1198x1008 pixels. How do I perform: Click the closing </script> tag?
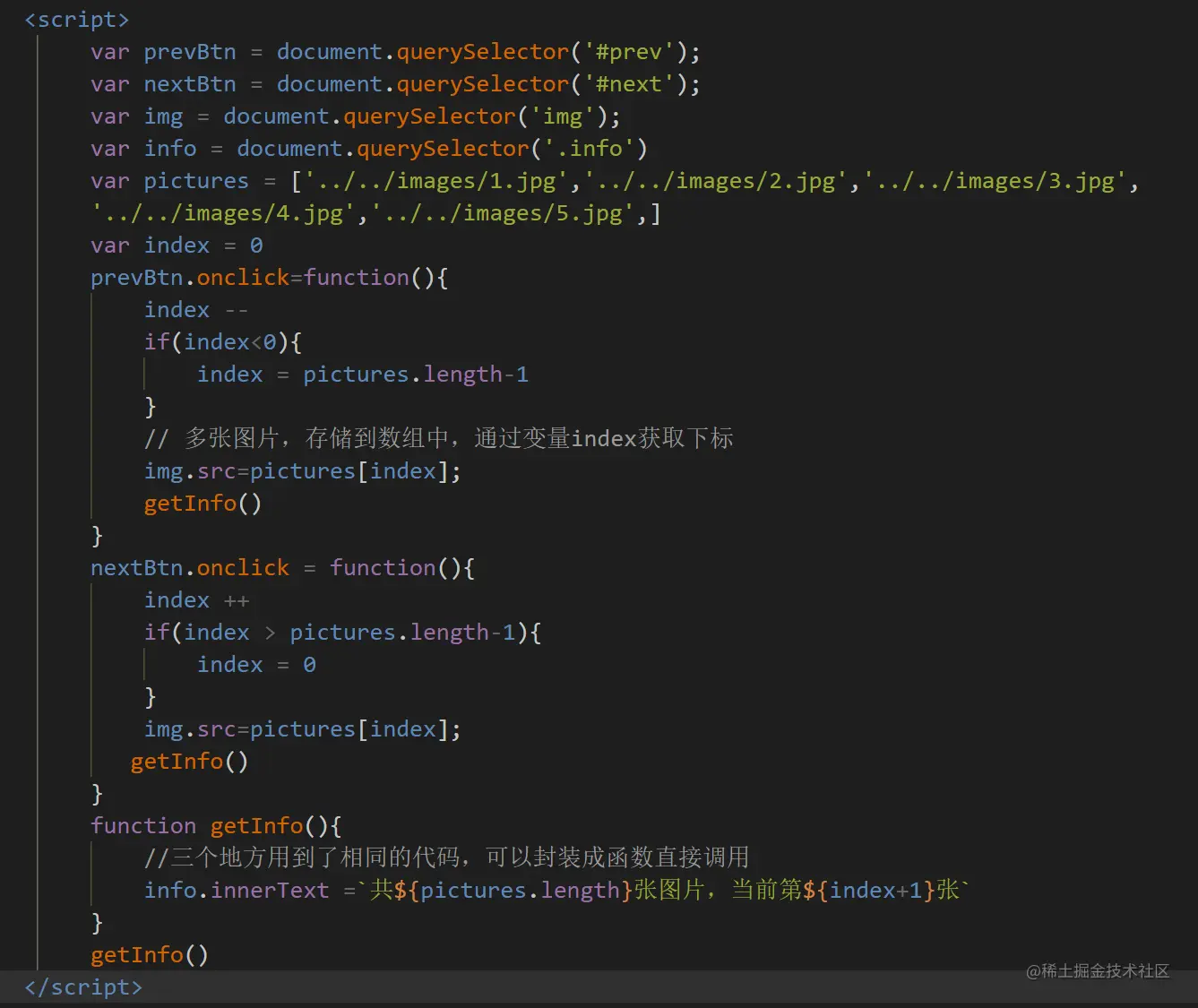pyautogui.click(x=82, y=986)
